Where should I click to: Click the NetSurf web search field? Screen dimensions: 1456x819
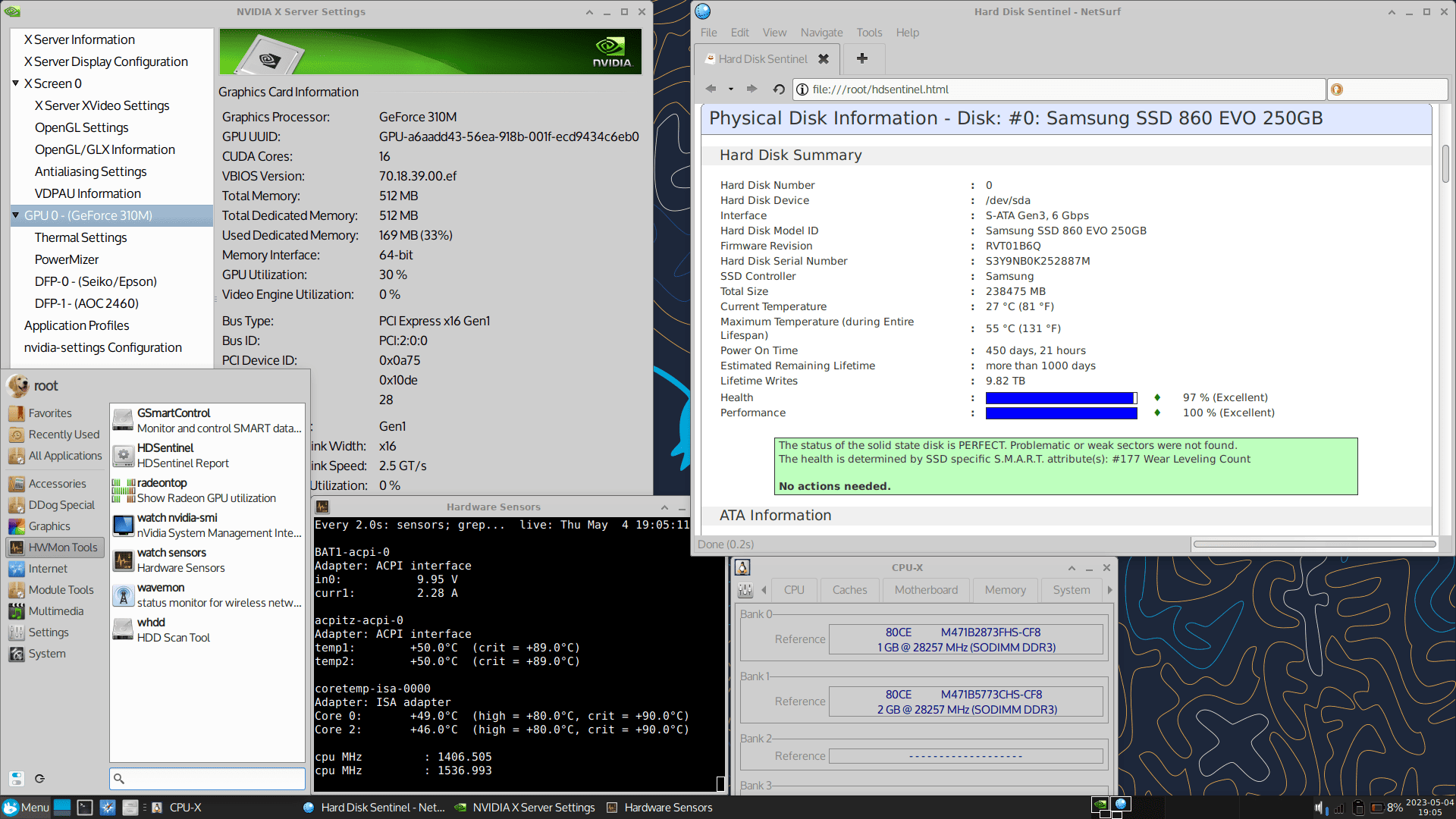pyautogui.click(x=1388, y=89)
